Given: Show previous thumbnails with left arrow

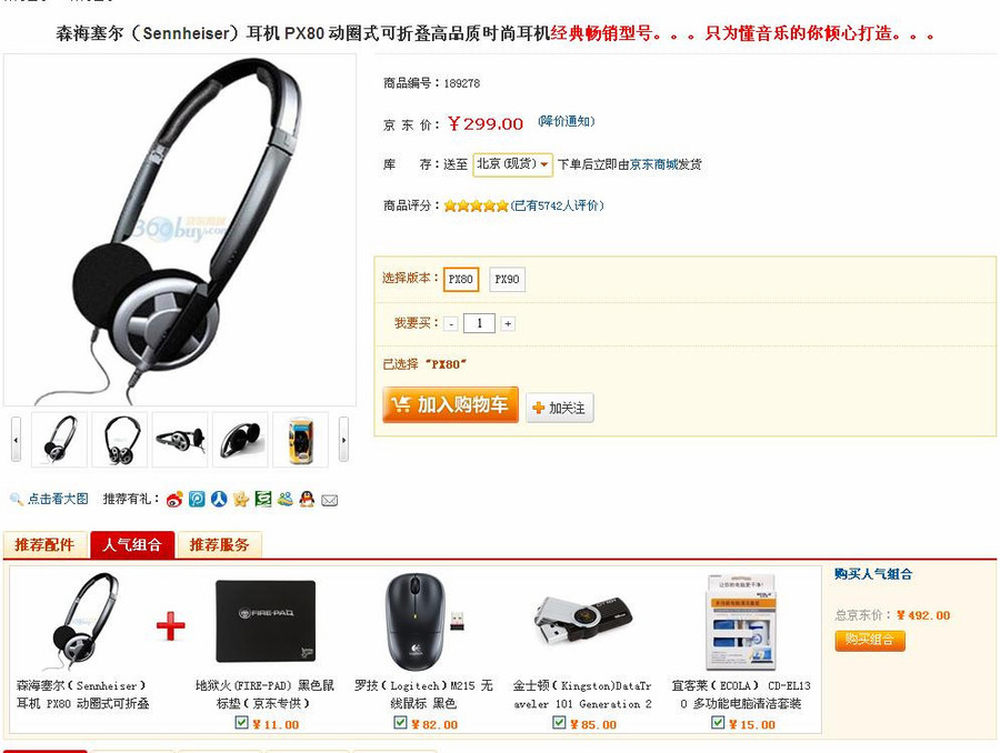Looking at the screenshot, I should [16, 440].
